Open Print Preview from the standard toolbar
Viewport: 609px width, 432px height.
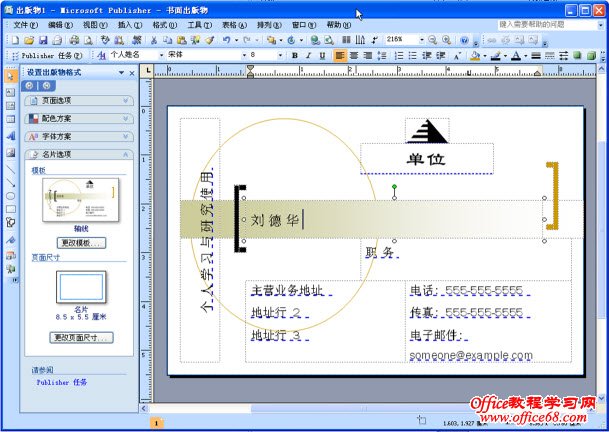pyautogui.click(x=89, y=40)
